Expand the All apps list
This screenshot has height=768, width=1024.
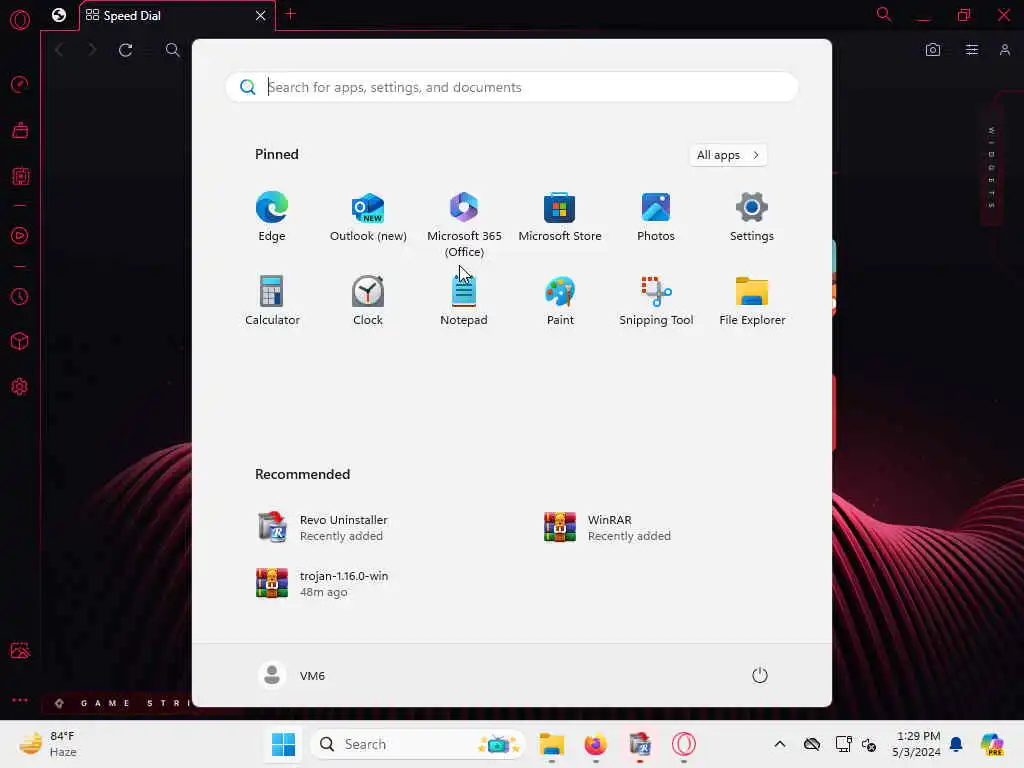tap(728, 155)
